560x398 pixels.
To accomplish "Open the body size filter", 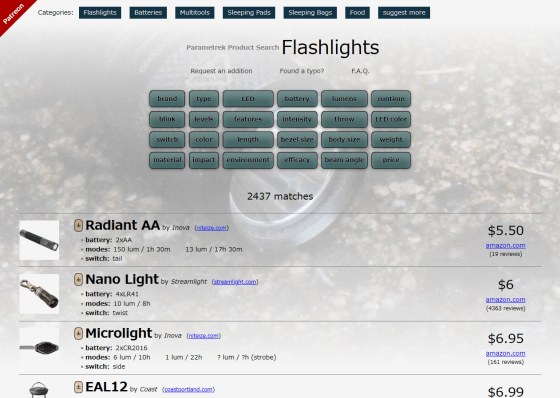I will coord(344,139).
